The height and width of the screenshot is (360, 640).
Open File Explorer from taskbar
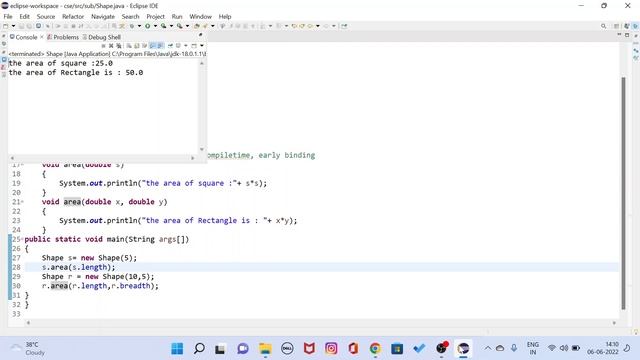265,349
